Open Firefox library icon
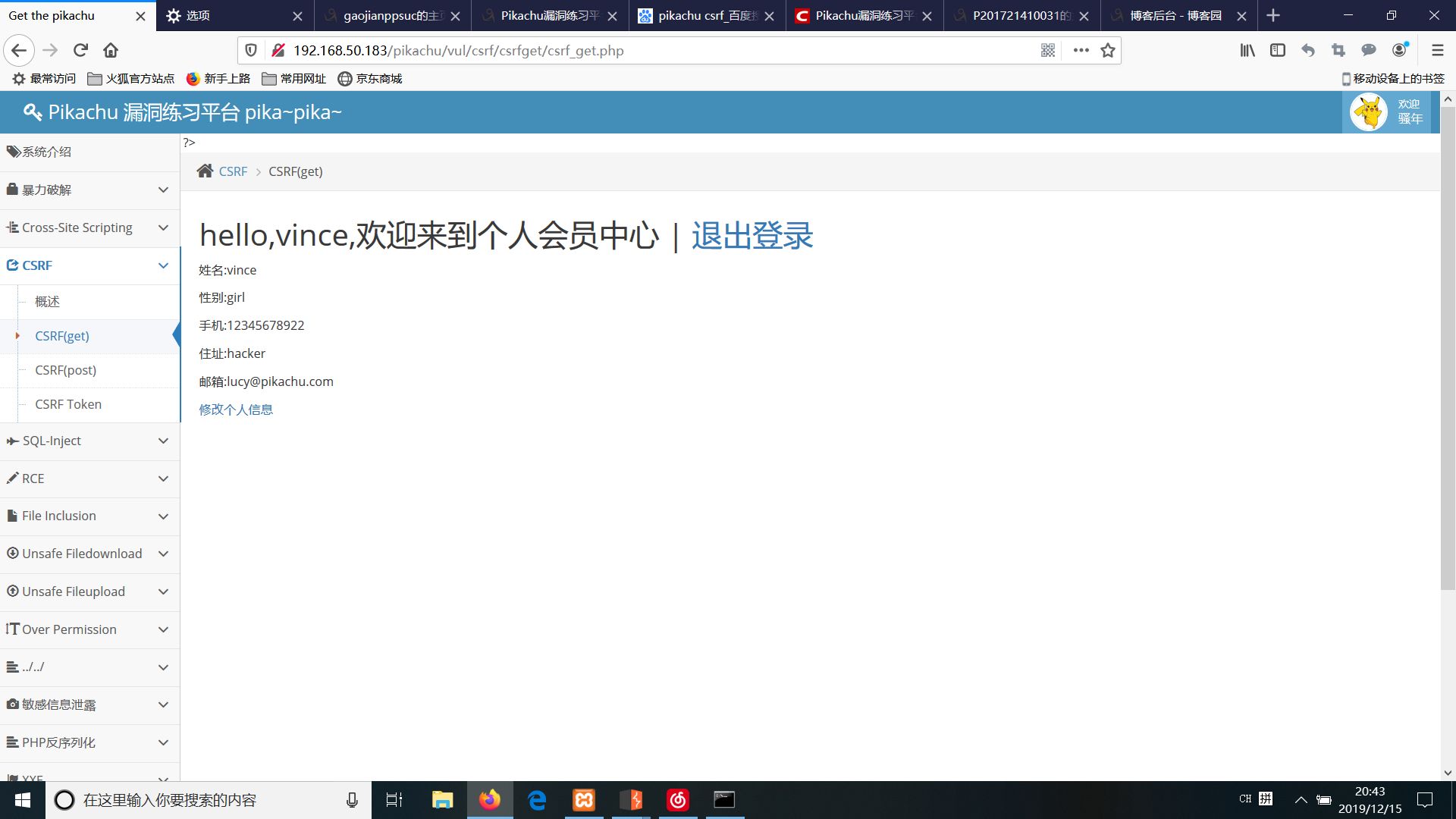 1247,51
